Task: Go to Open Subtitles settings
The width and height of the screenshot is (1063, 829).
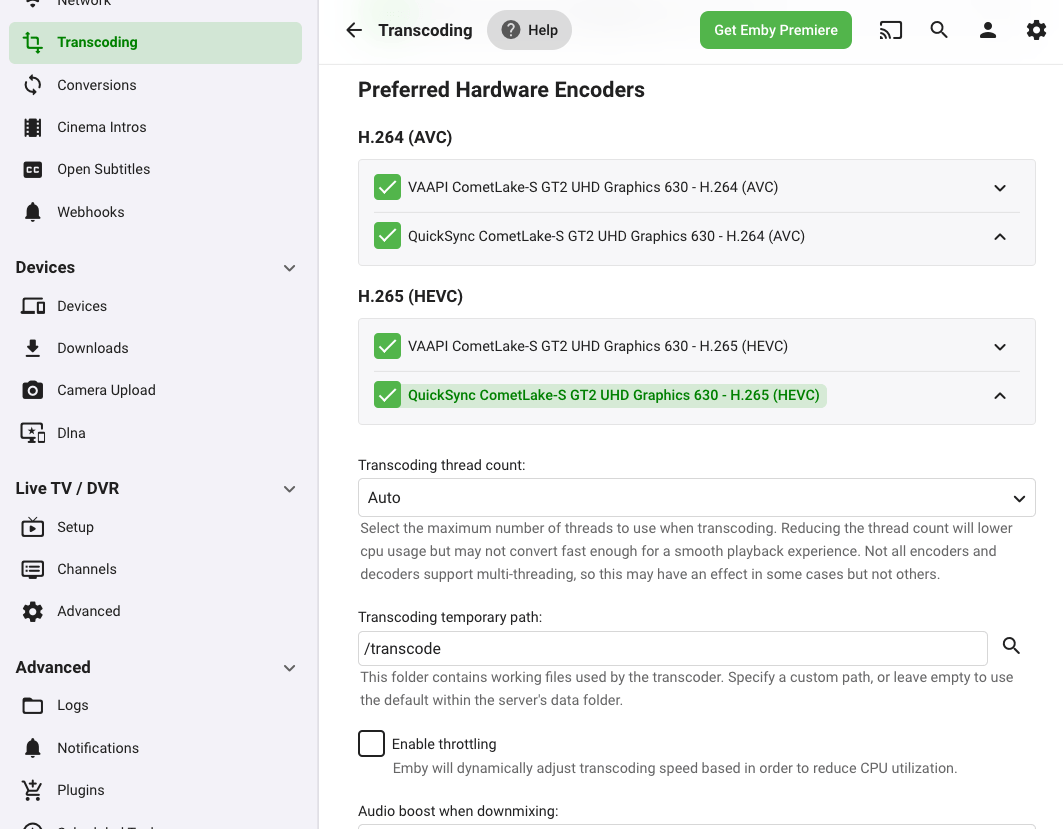Action: tap(103, 169)
